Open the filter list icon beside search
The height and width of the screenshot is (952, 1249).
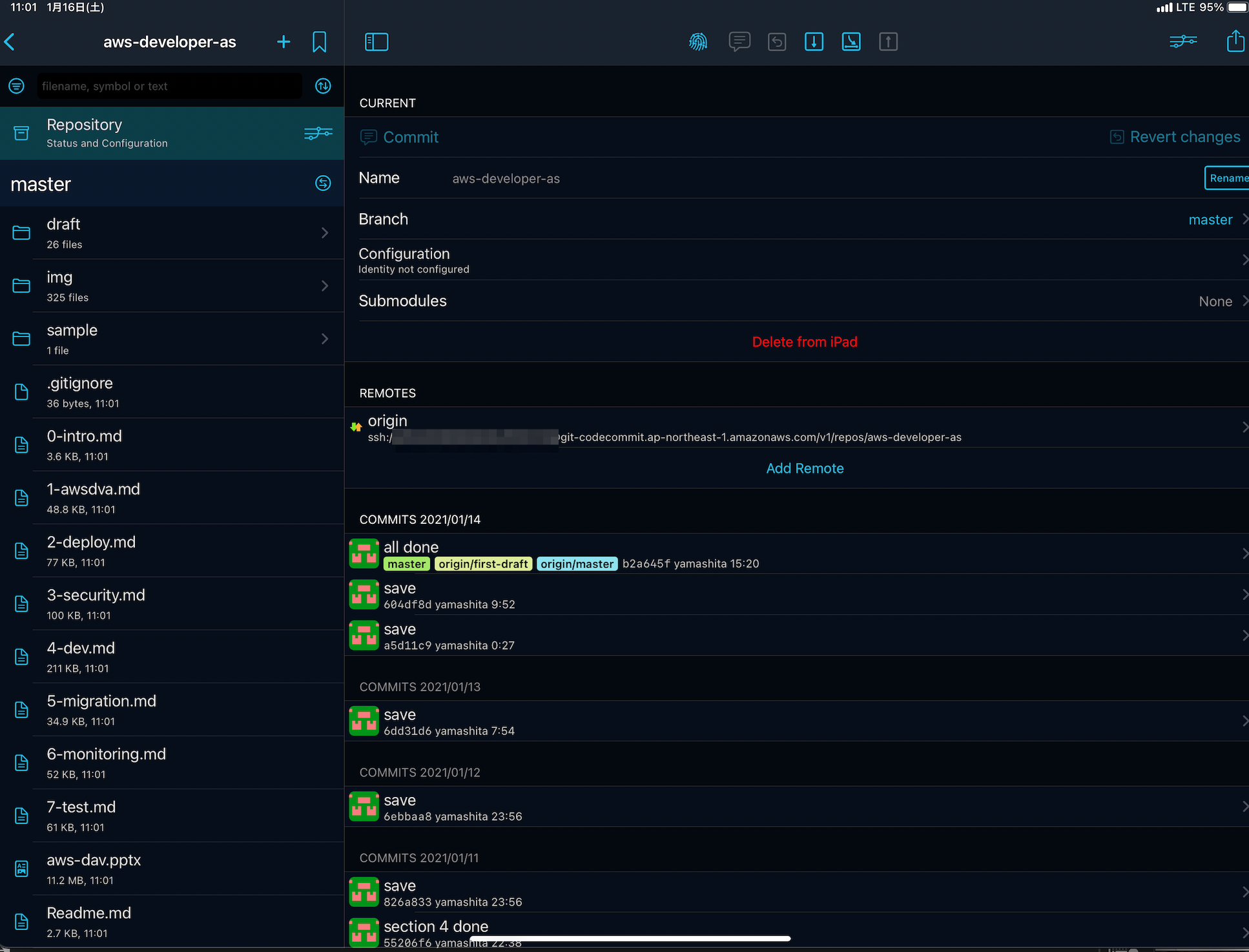click(x=17, y=86)
